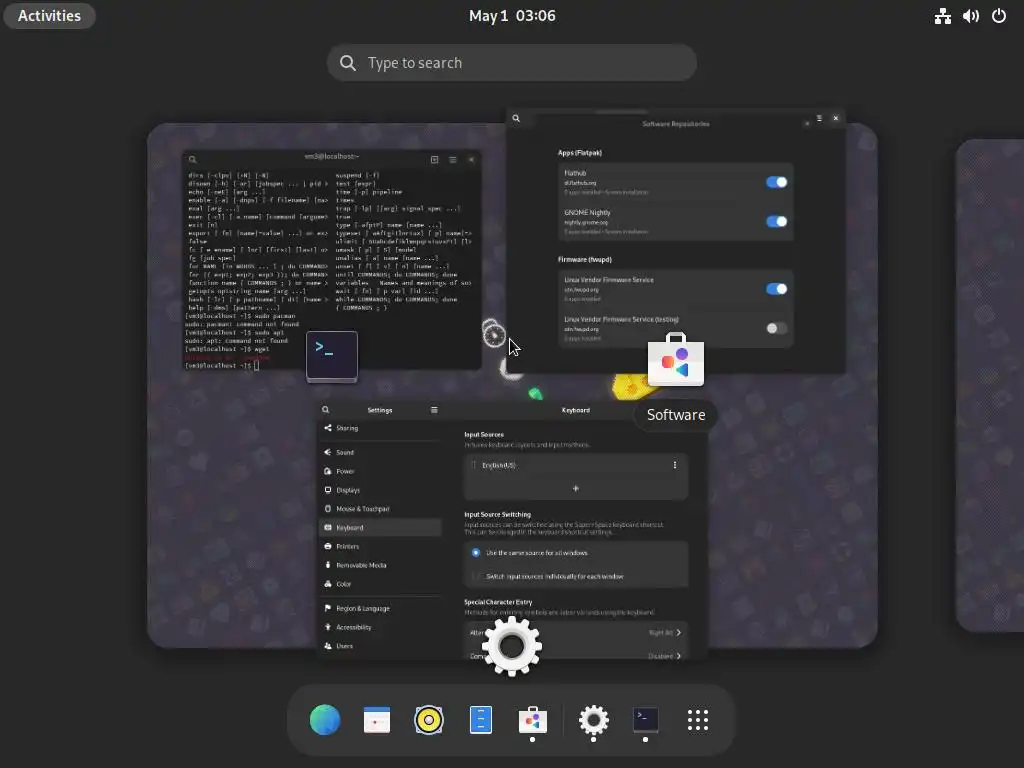Toggle Linux Vendor Firmware Service switch
Screen dimensions: 1024x768
point(776,289)
